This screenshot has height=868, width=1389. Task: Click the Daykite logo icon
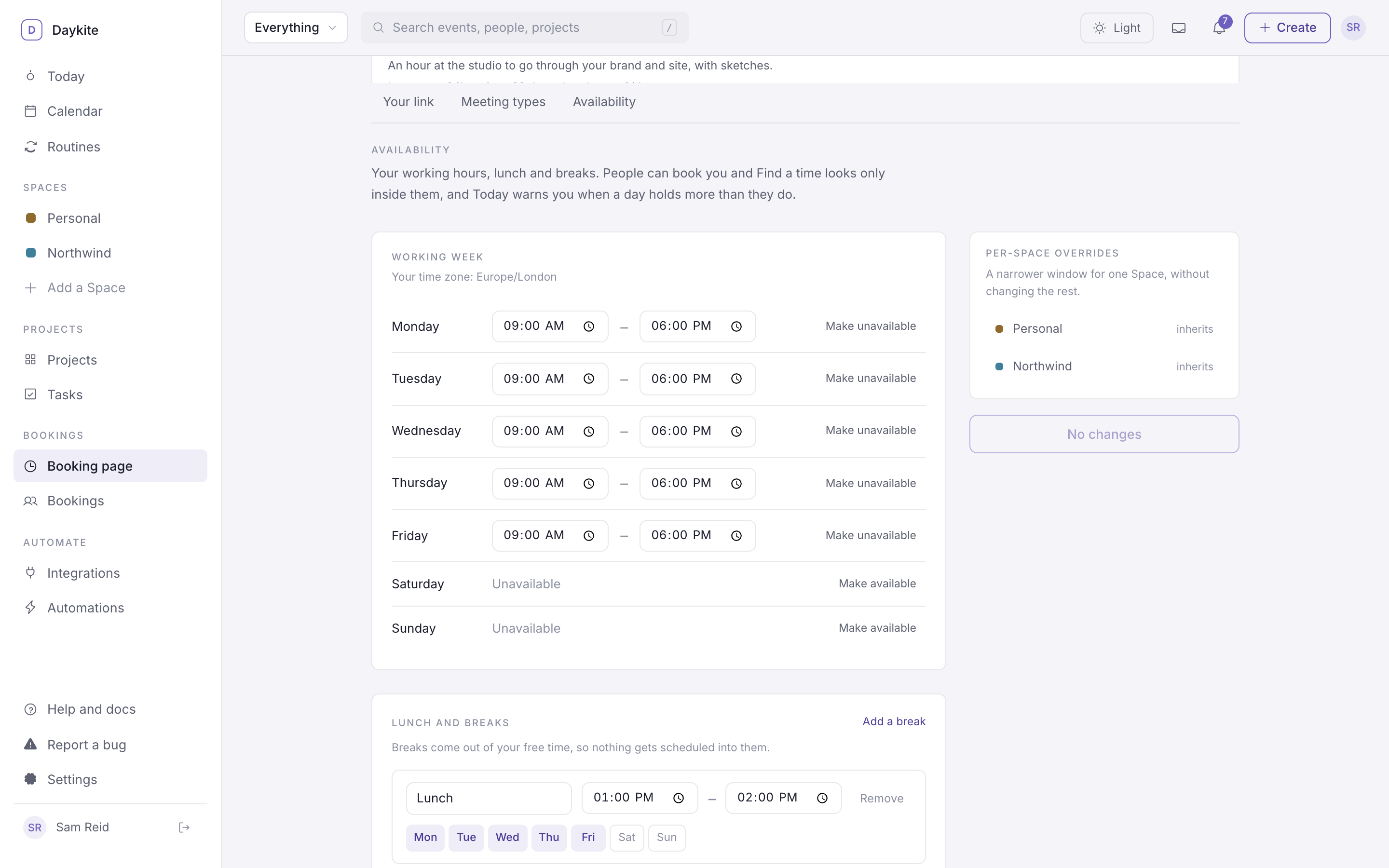pyautogui.click(x=31, y=30)
